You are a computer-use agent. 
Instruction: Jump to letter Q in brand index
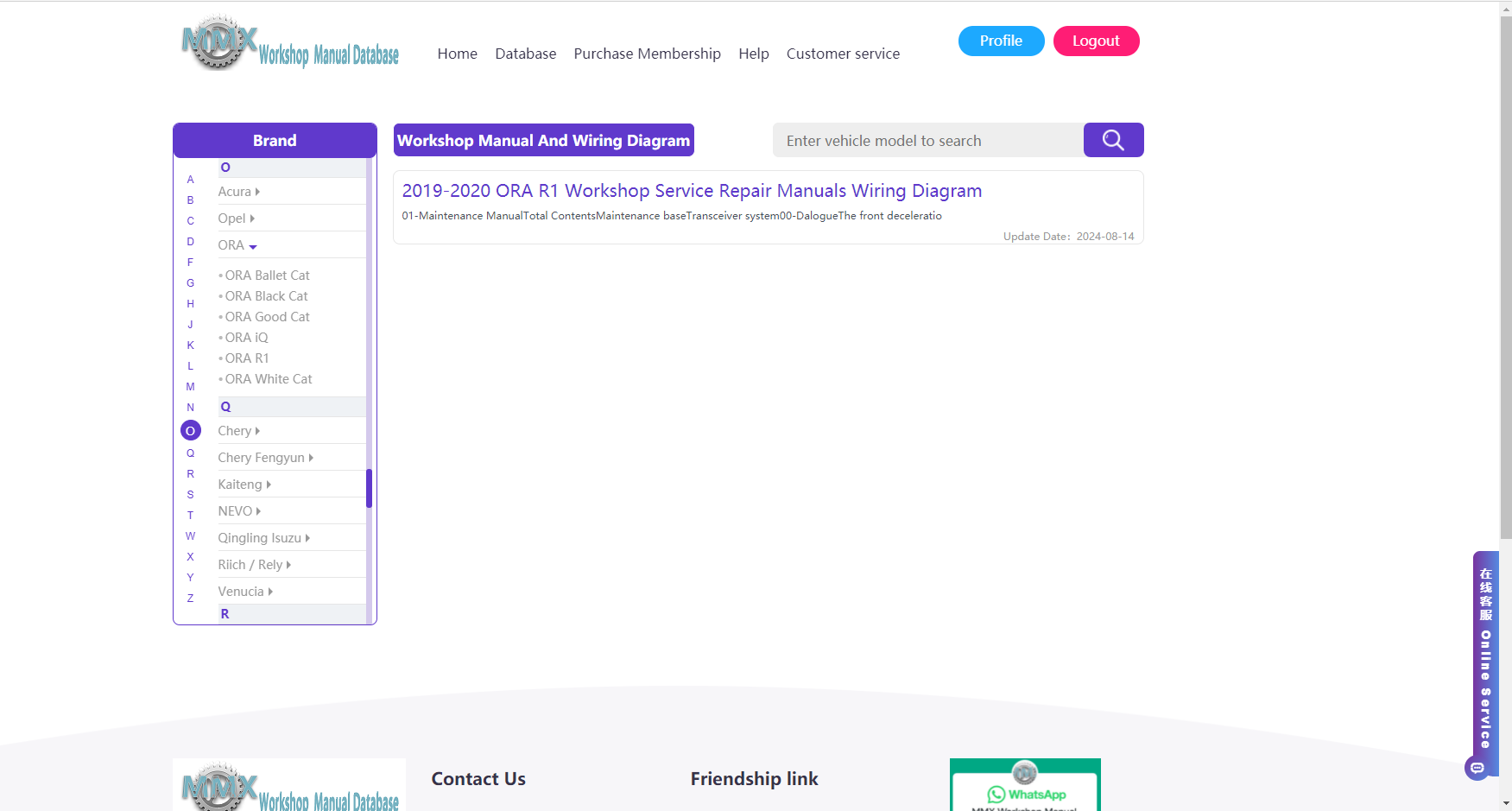[x=191, y=453]
